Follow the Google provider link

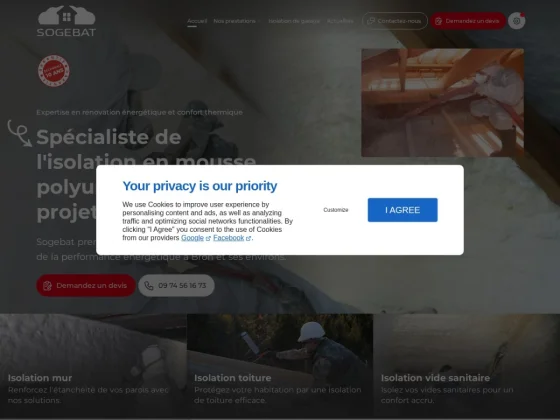coord(192,238)
